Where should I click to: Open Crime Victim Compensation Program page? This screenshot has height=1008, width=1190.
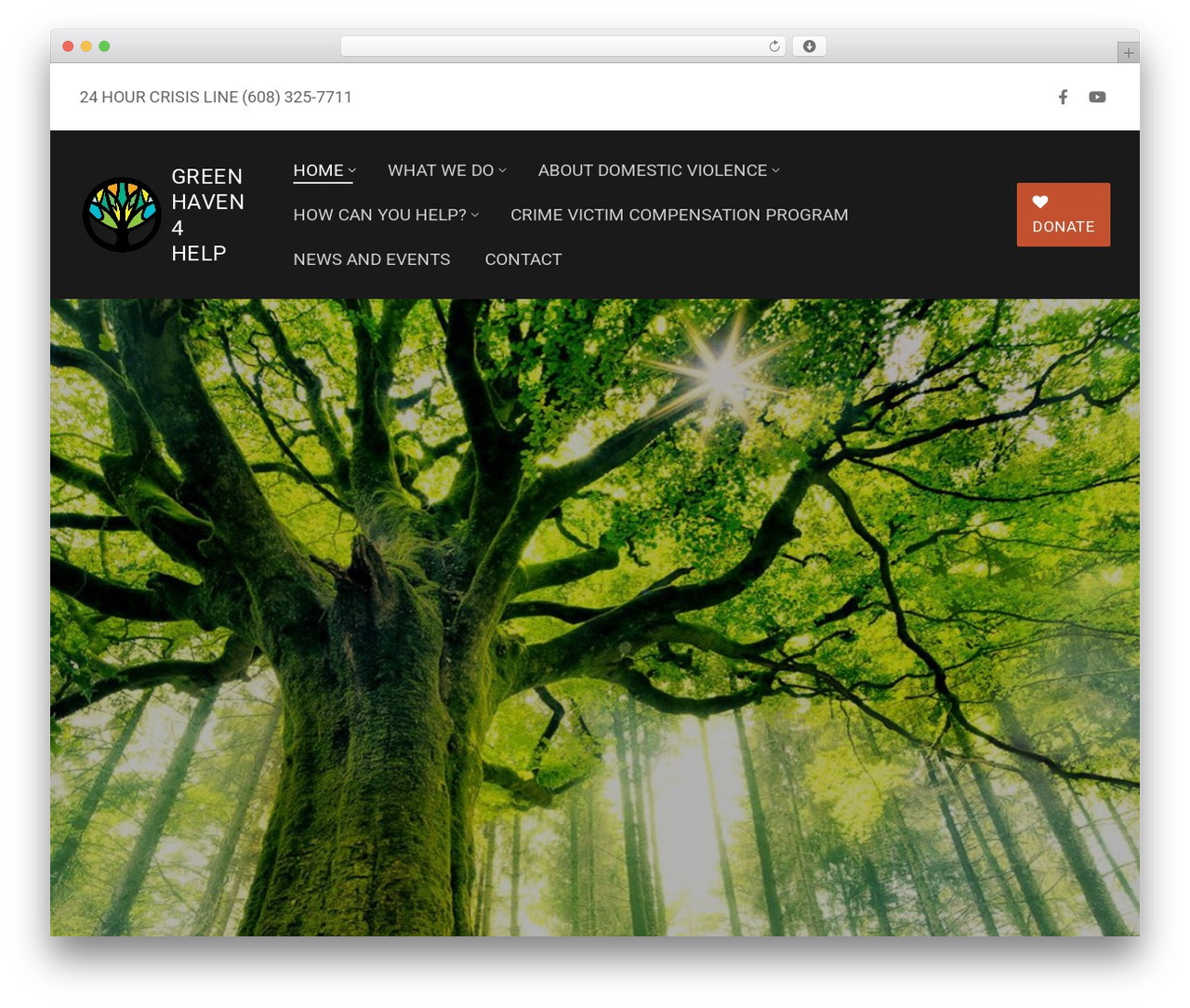[680, 215]
